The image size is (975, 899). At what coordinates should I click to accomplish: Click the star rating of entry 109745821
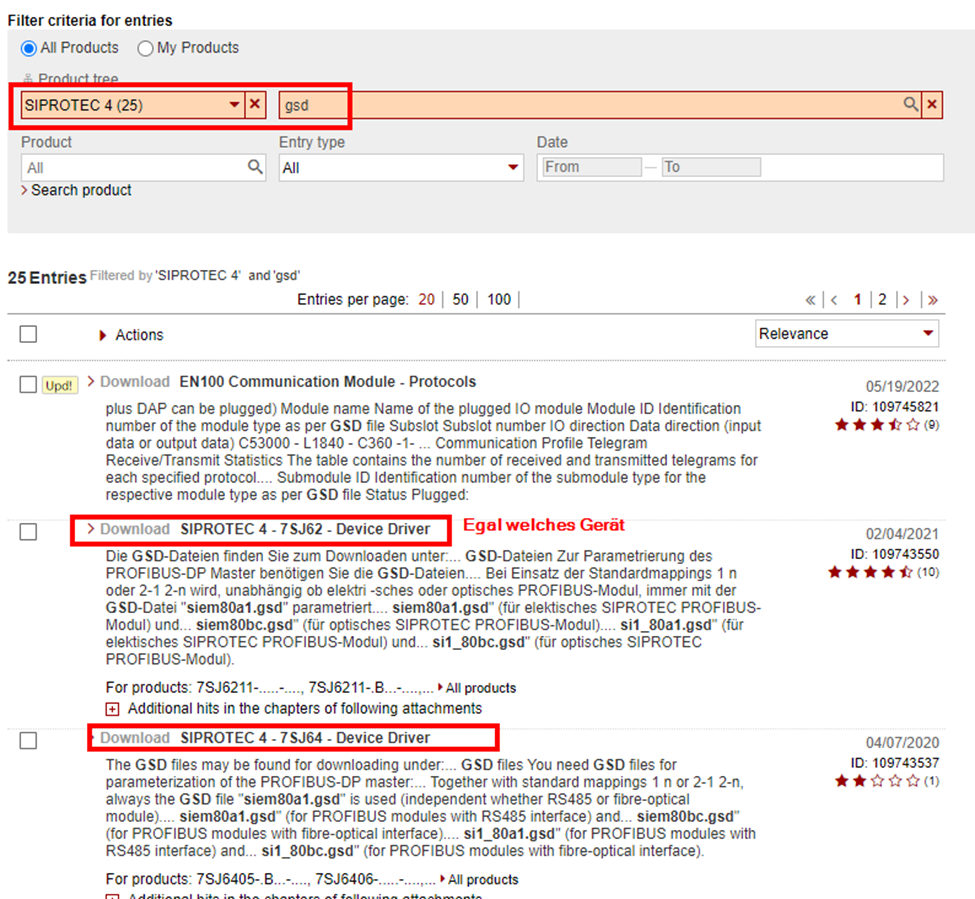pyautogui.click(x=877, y=425)
